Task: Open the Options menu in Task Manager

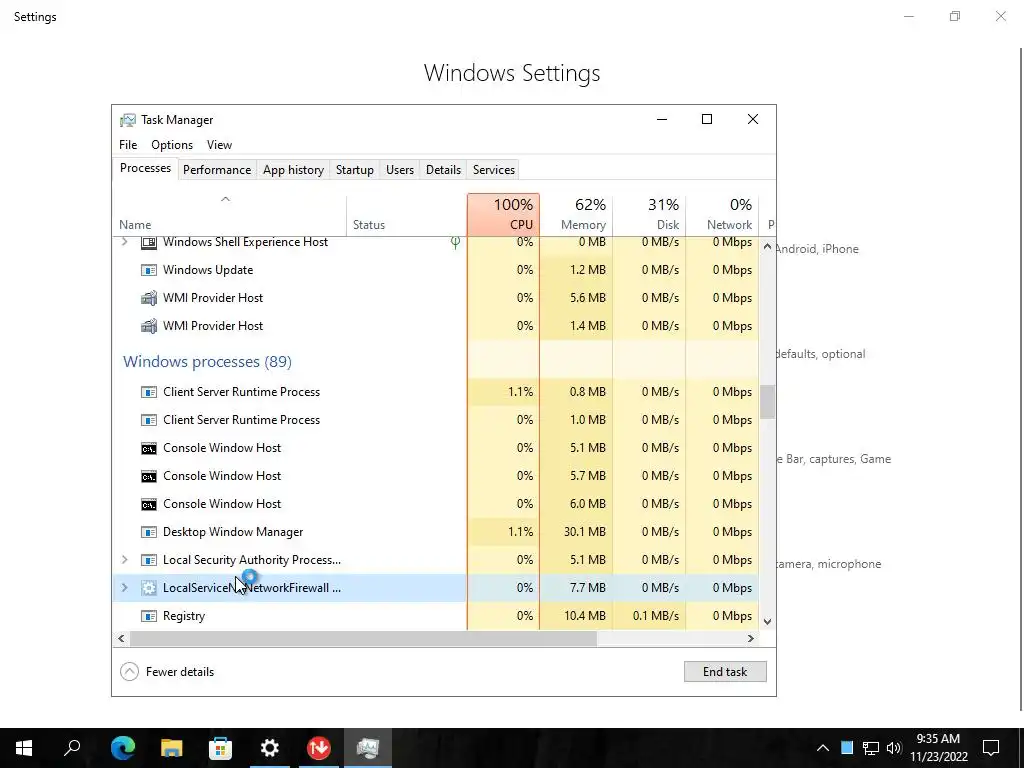Action: click(172, 145)
